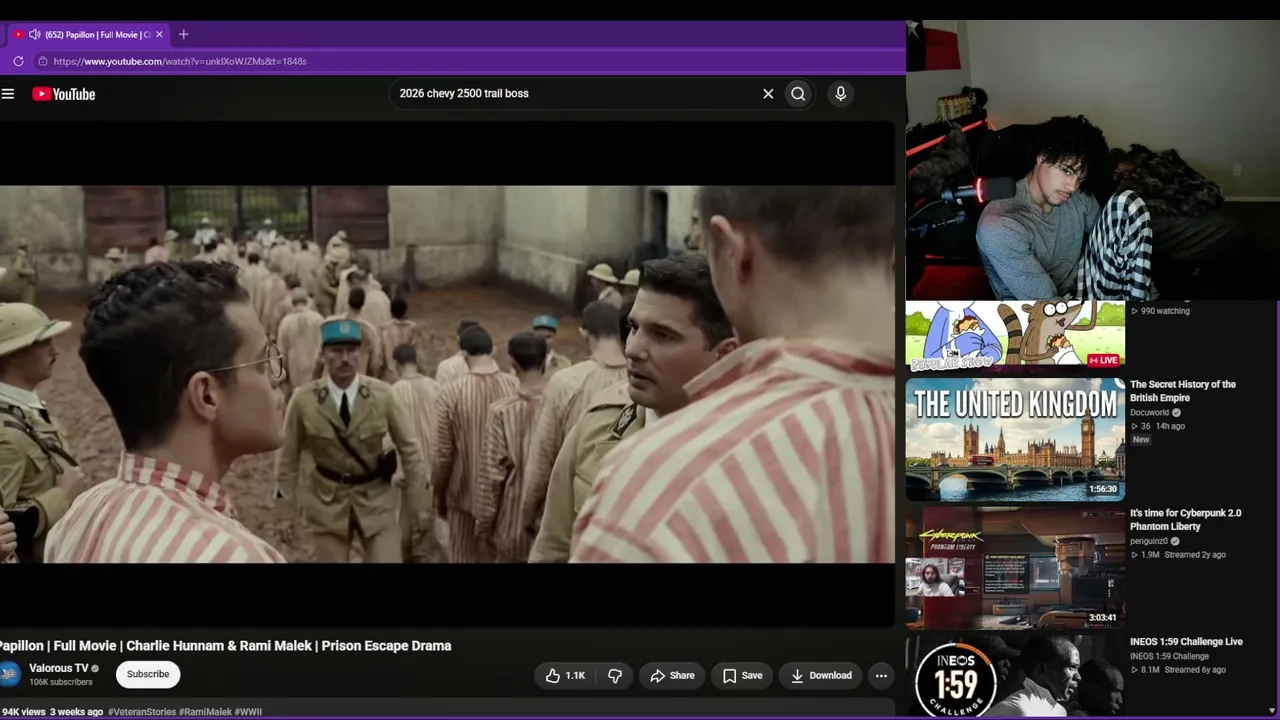This screenshot has width=1280, height=720.
Task: Close the Papillon browser tab
Action: click(159, 34)
